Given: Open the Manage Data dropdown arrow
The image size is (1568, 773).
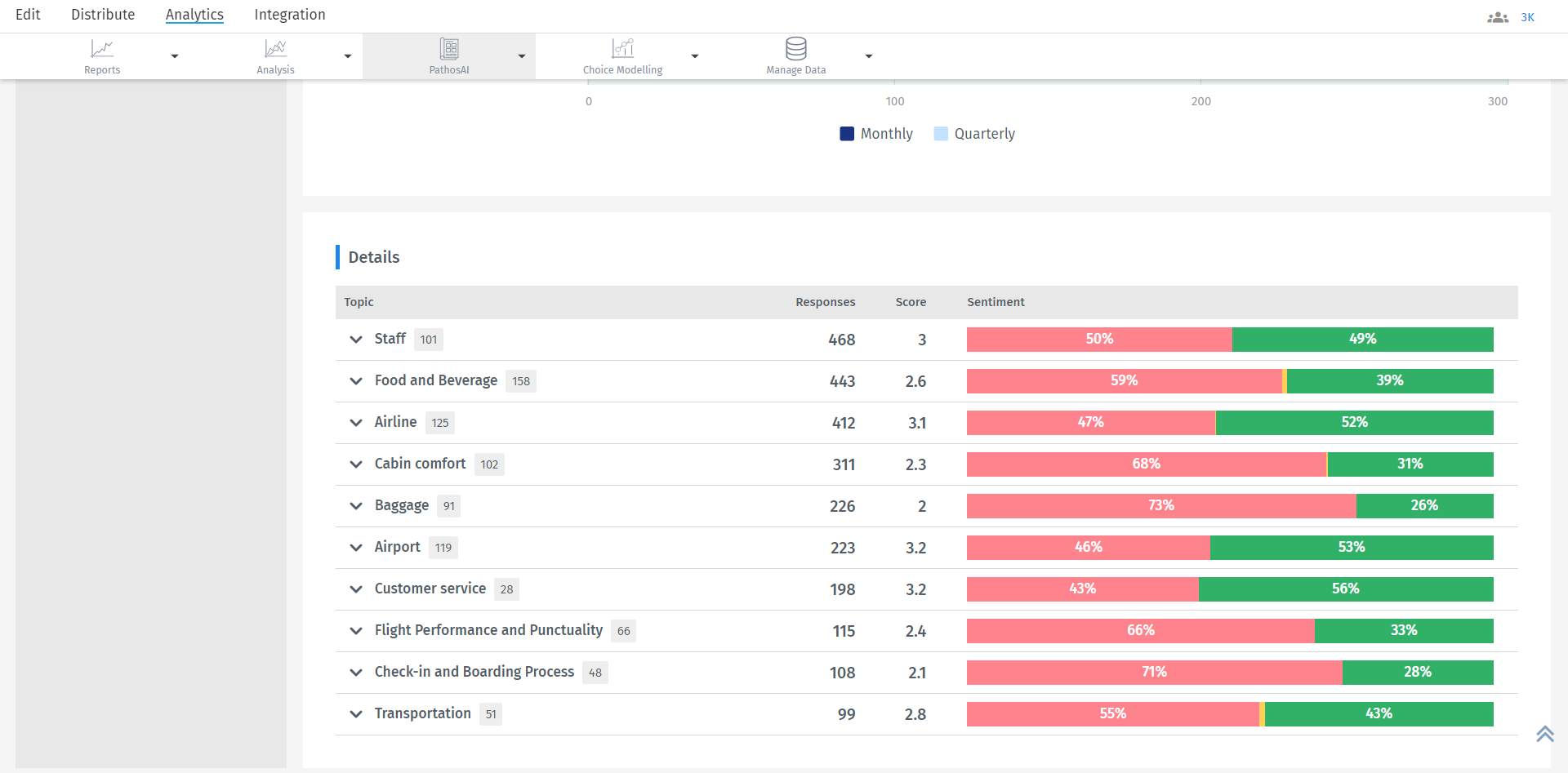Looking at the screenshot, I should click(868, 56).
